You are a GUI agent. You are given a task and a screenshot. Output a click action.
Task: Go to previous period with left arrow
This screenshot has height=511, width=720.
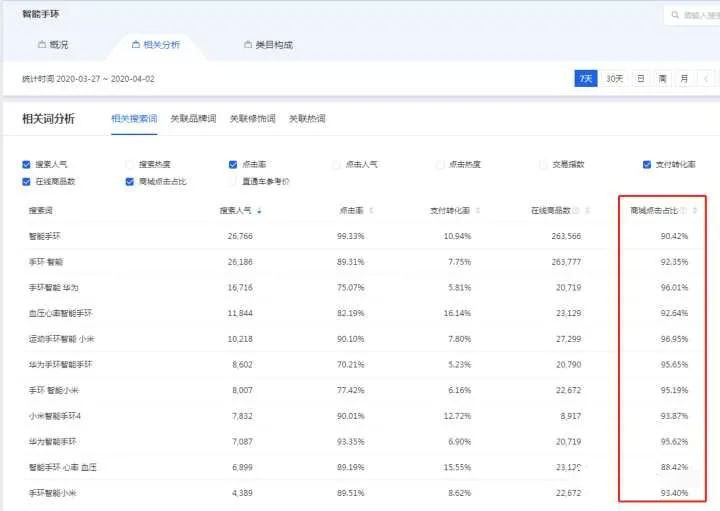706,79
